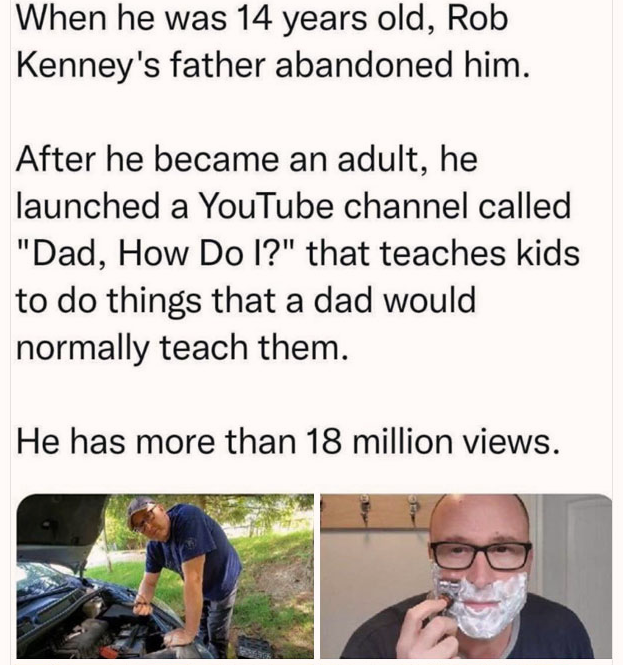Click the black glasses on shaving man
623x665 pixels.
tap(480, 554)
